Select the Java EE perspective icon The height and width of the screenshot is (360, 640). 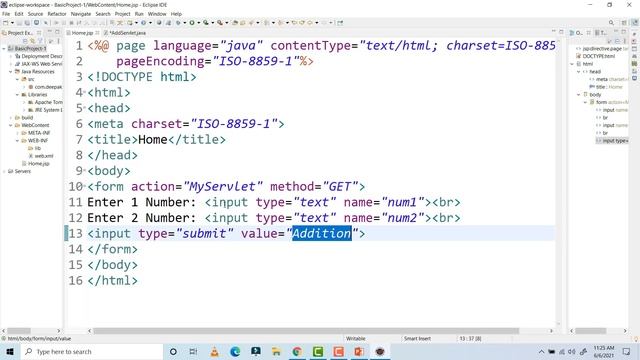pyautogui.click(x=635, y=23)
